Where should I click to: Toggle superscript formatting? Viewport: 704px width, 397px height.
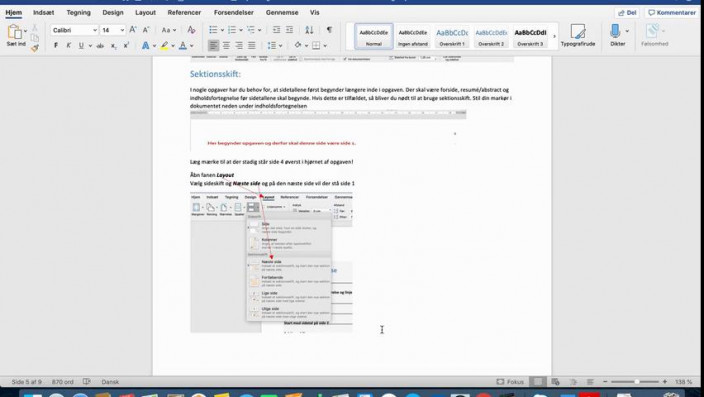[126, 45]
